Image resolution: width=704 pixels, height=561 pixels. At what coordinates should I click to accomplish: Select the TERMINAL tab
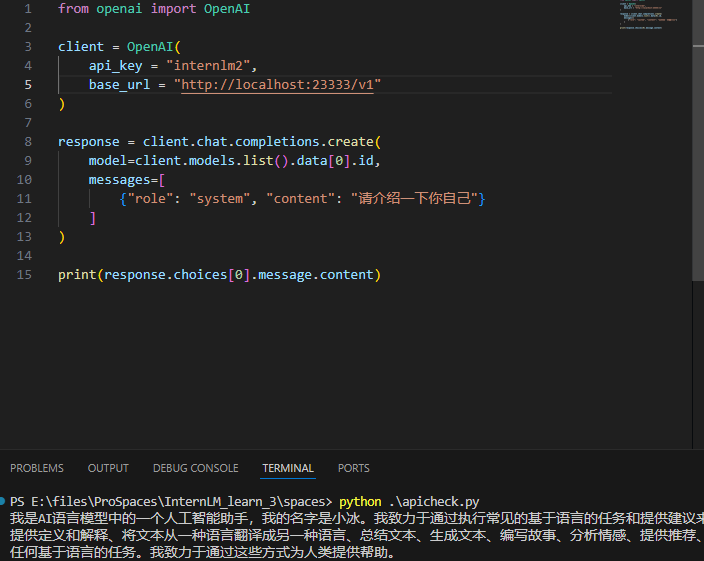point(288,468)
